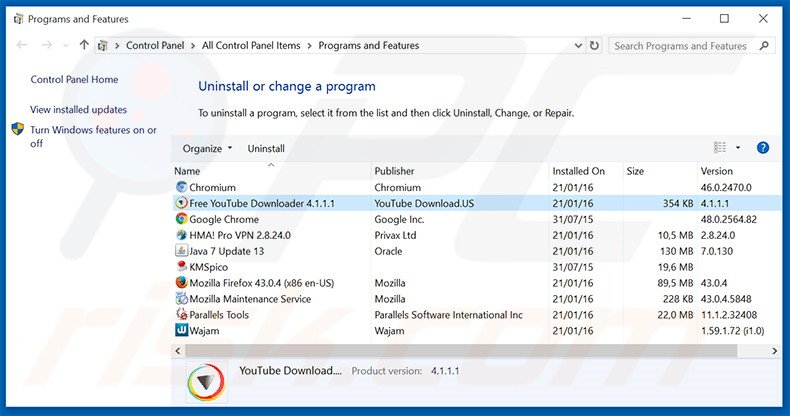Click the 130 MB size cell
Image resolution: width=790 pixels, height=416 pixels.
pos(677,251)
